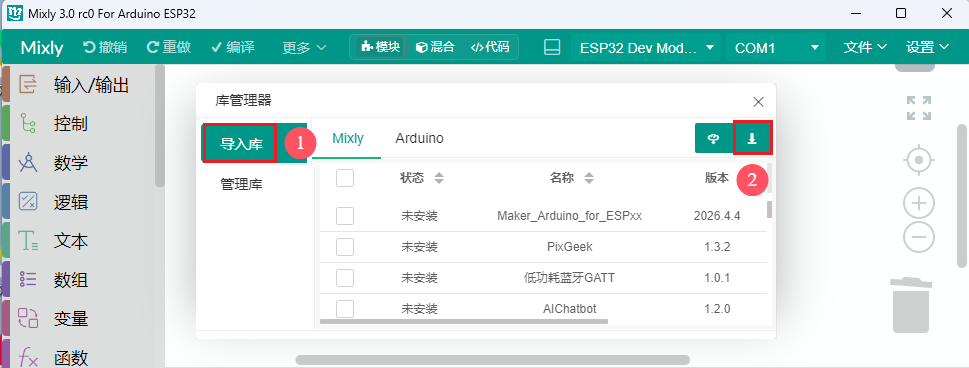This screenshot has width=969, height=368.
Task: Open the 文件 menu
Action: pyautogui.click(x=865, y=47)
